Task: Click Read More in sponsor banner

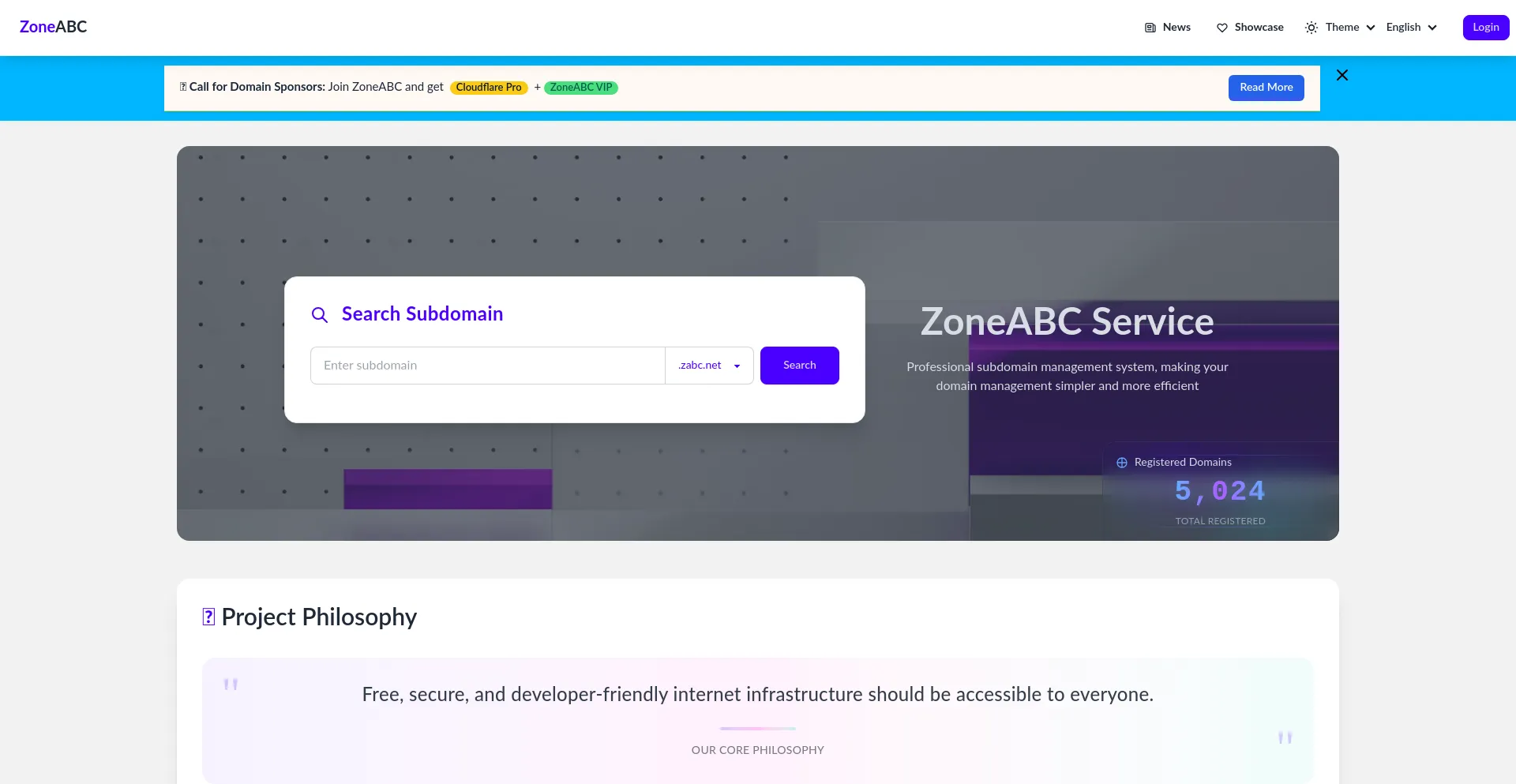Action: tap(1266, 88)
